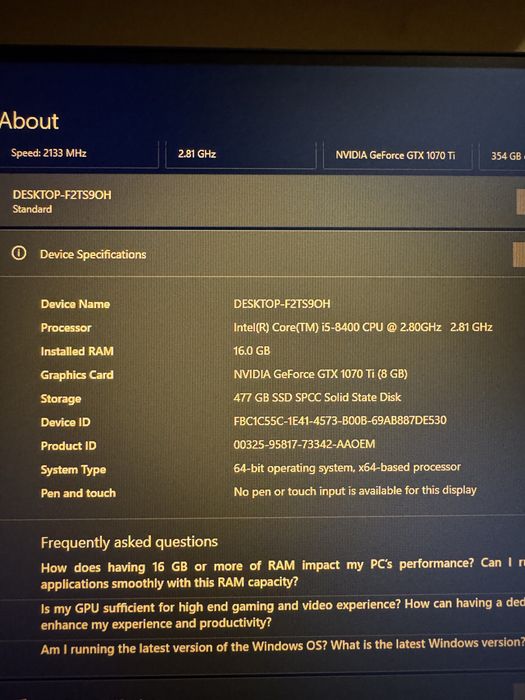Select Device Name value DESKTOP-F2TS9OH
Image resolution: width=525 pixels, height=700 pixels.
pos(282,304)
